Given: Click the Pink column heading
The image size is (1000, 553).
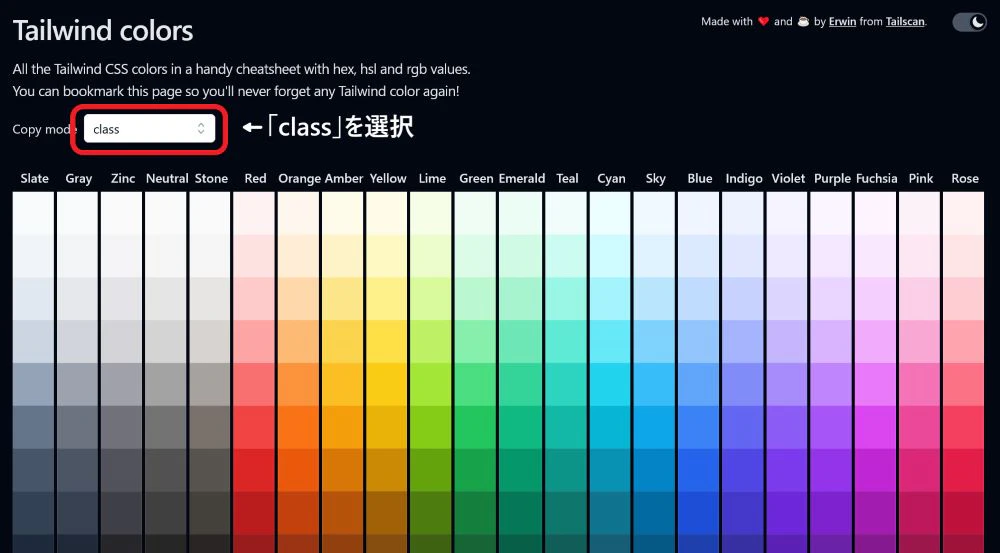Looking at the screenshot, I should (x=921, y=179).
